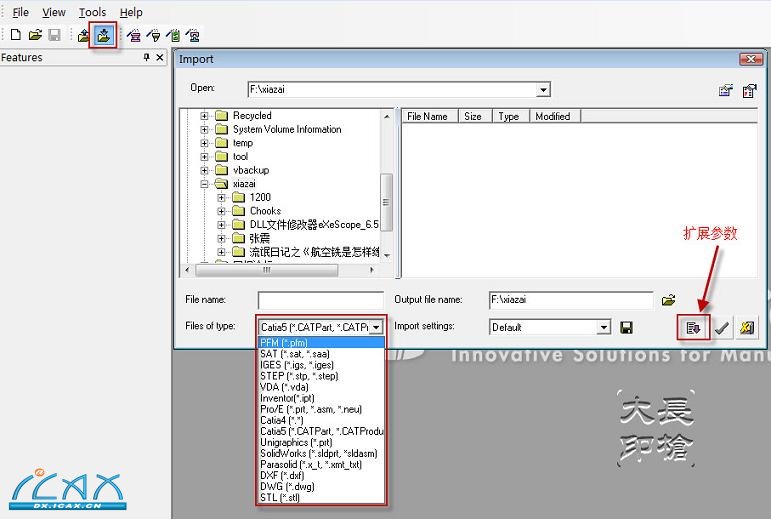Choose Parasolid file type option

click(x=321, y=464)
